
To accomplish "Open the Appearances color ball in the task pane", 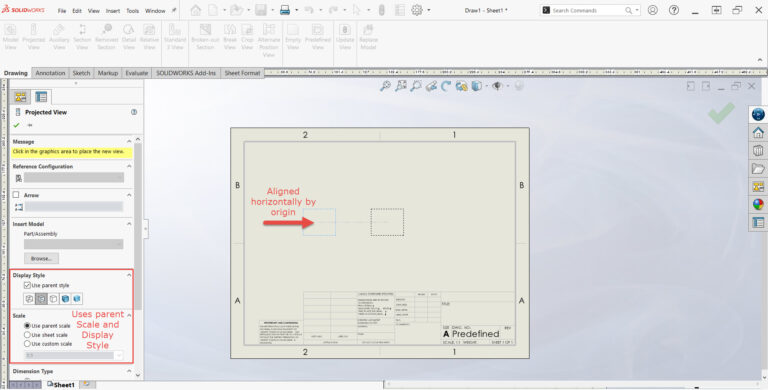I will (758, 204).
